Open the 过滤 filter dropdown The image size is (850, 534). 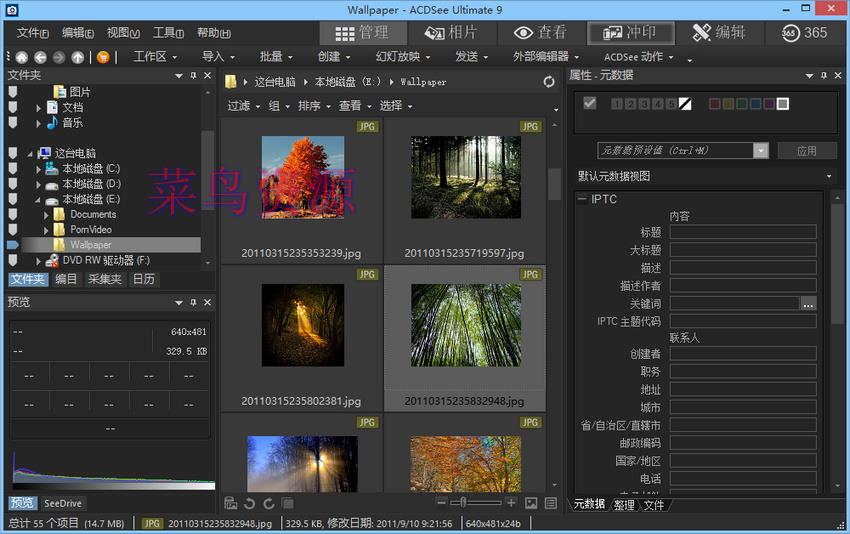point(243,106)
